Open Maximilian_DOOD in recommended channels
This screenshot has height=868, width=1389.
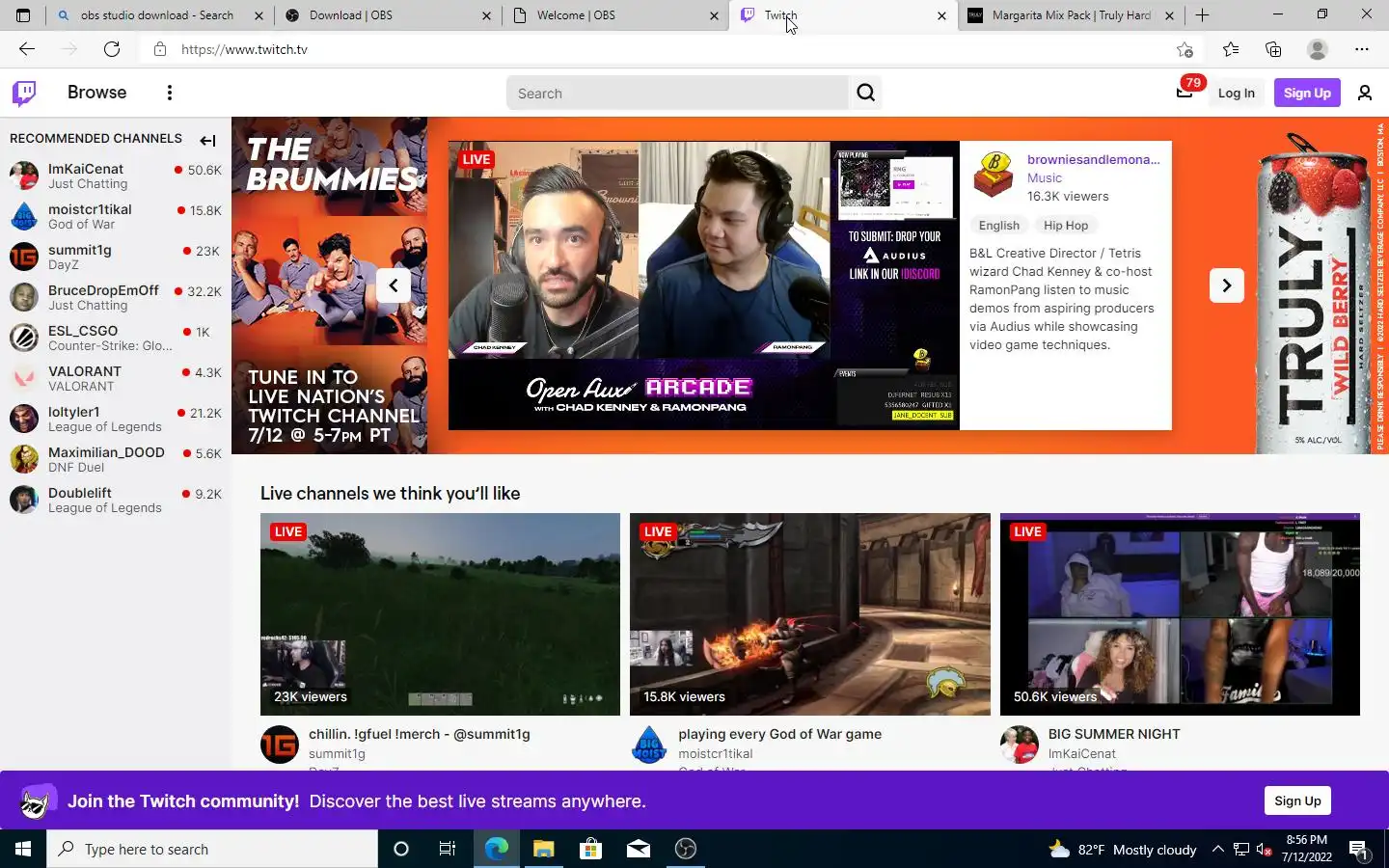(116, 459)
